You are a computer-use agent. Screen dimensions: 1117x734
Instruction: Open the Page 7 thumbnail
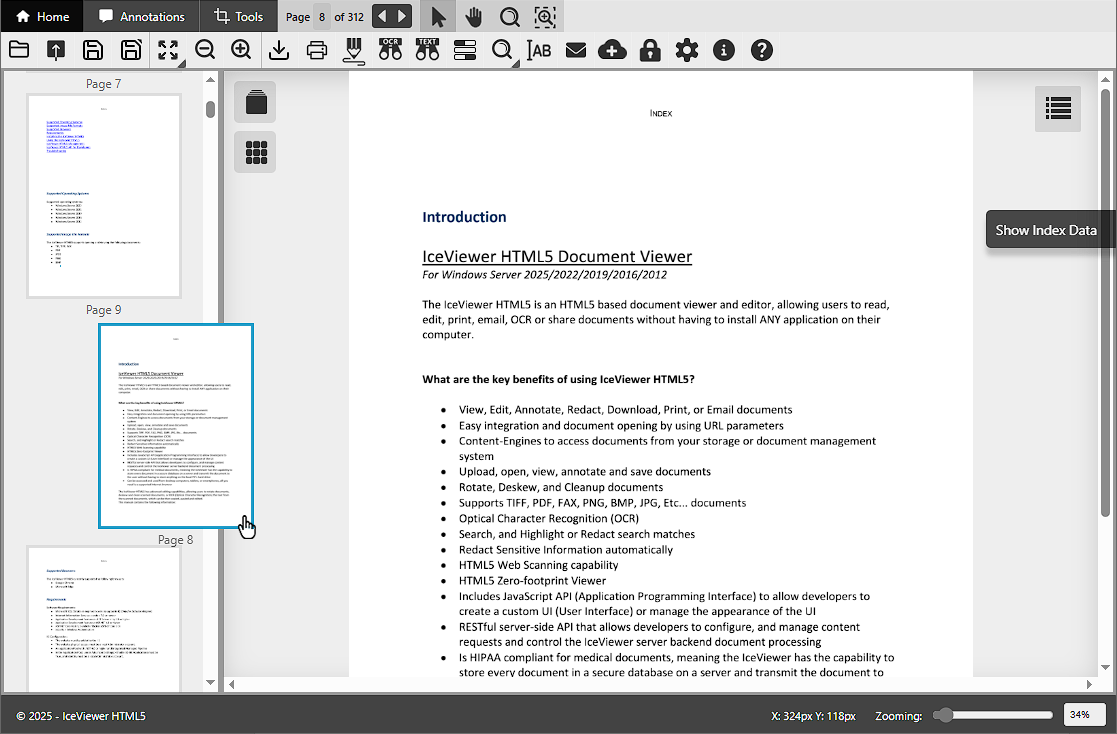pos(104,196)
